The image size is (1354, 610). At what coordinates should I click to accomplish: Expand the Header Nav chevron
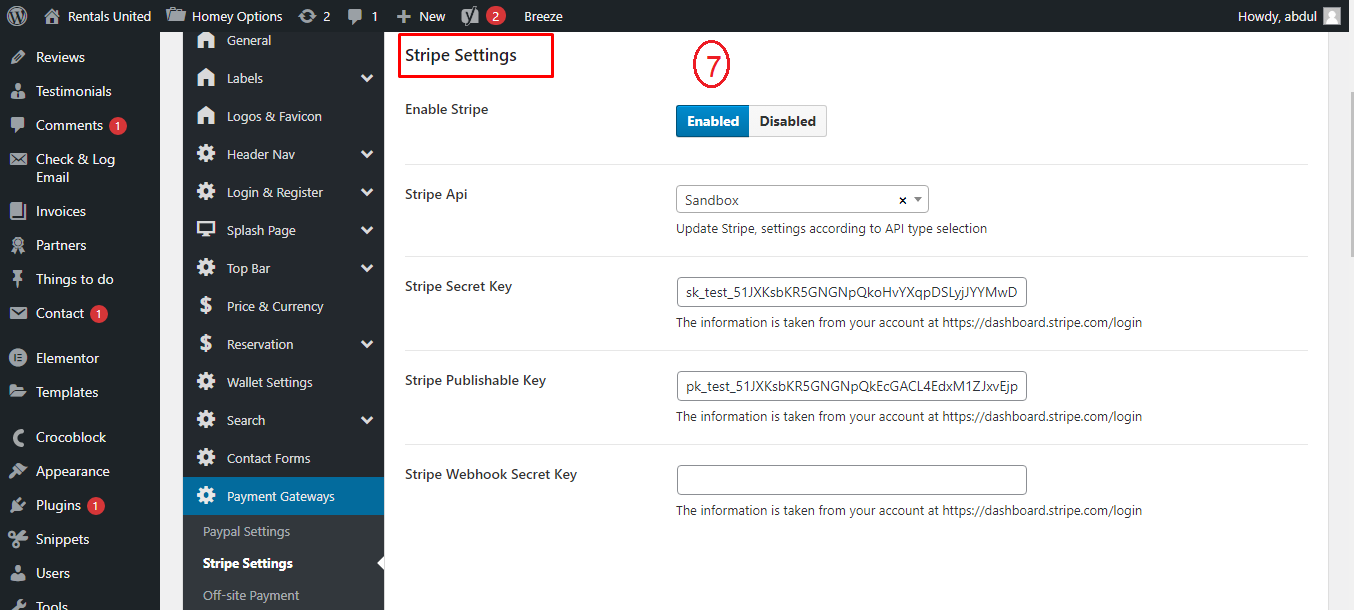pos(367,154)
